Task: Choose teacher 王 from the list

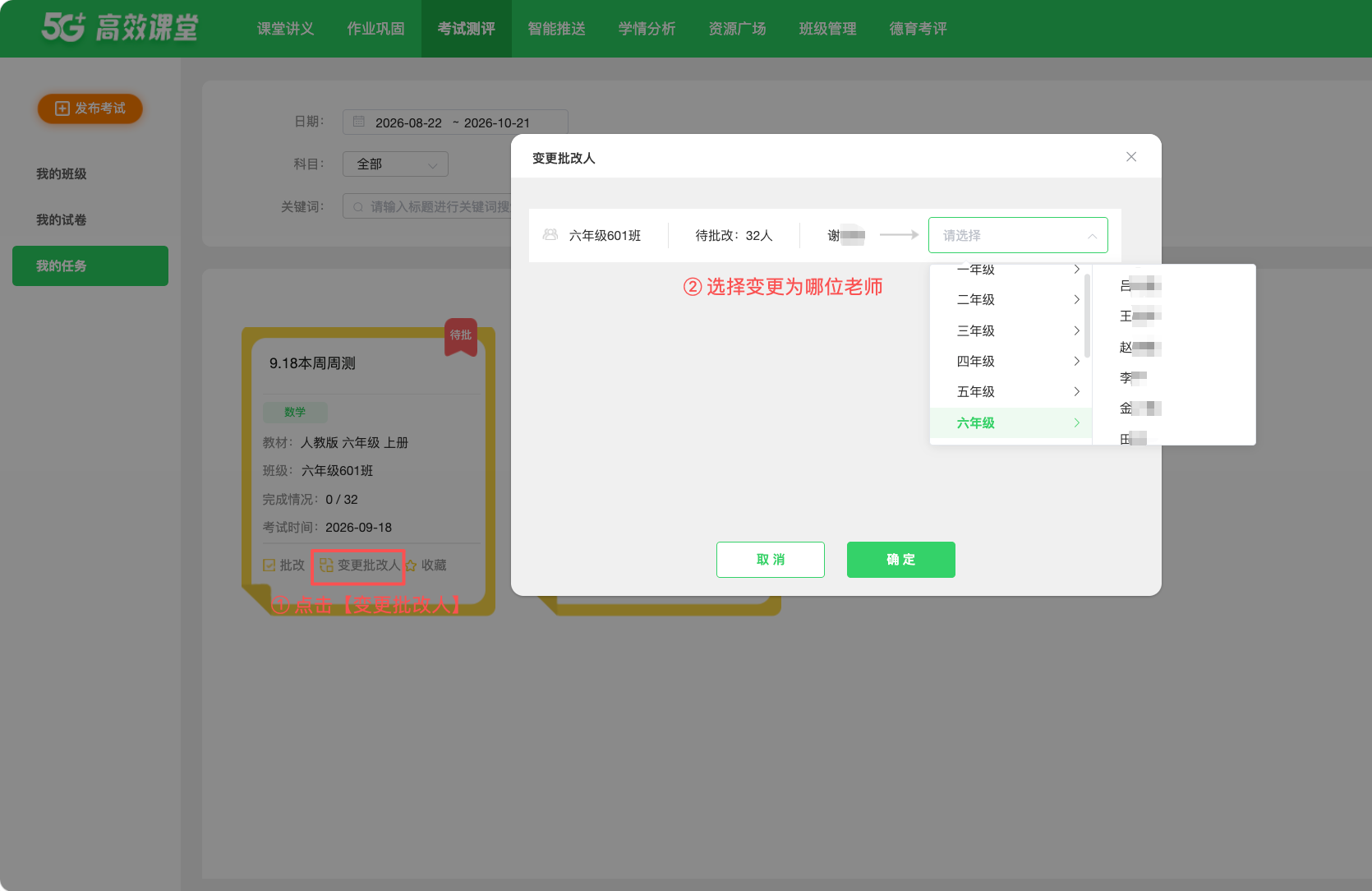Action: click(1140, 316)
